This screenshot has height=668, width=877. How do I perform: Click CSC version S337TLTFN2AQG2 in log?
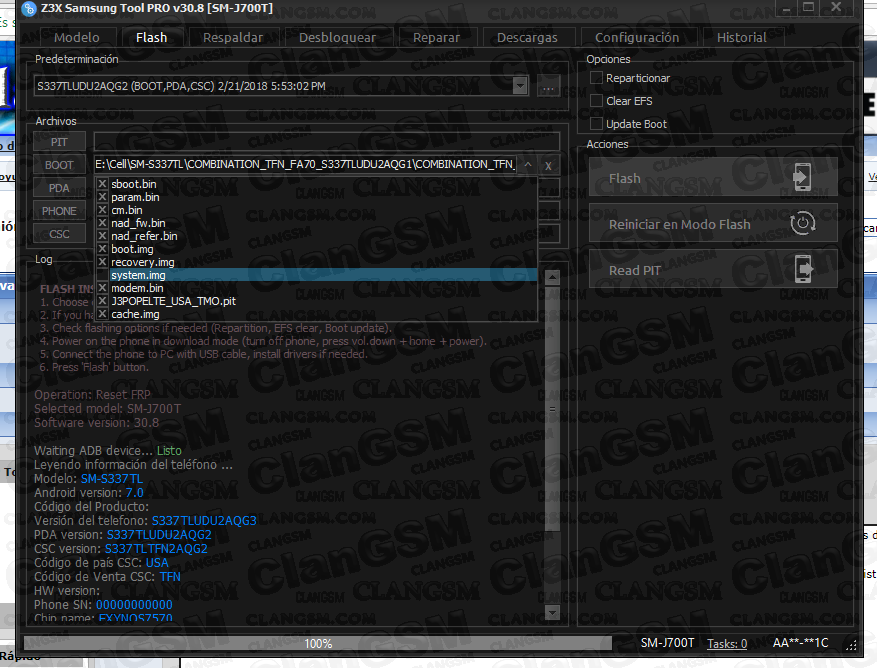[156, 549]
